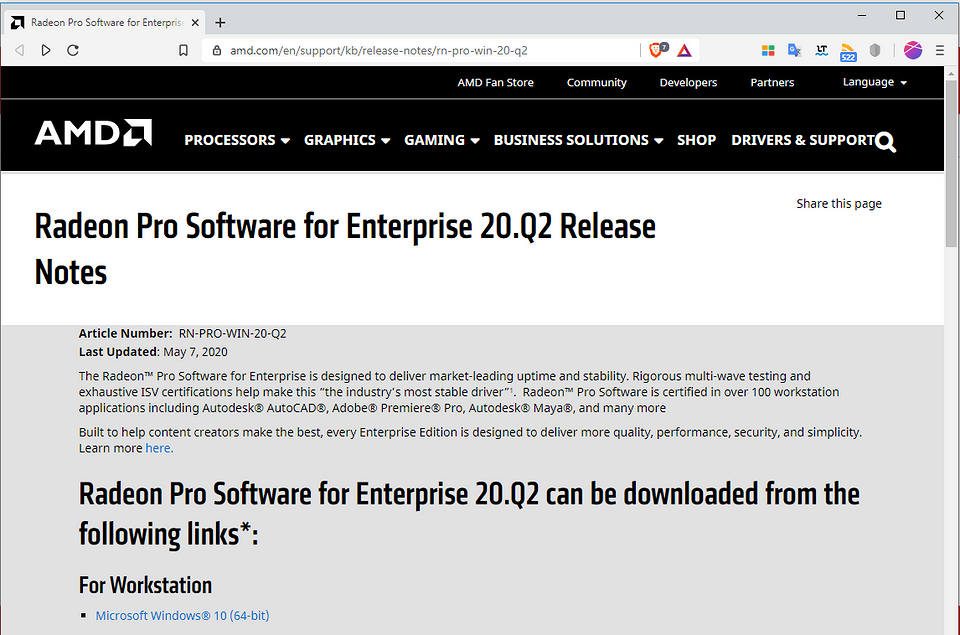Click the forward navigation arrow
This screenshot has width=960, height=635.
46,50
